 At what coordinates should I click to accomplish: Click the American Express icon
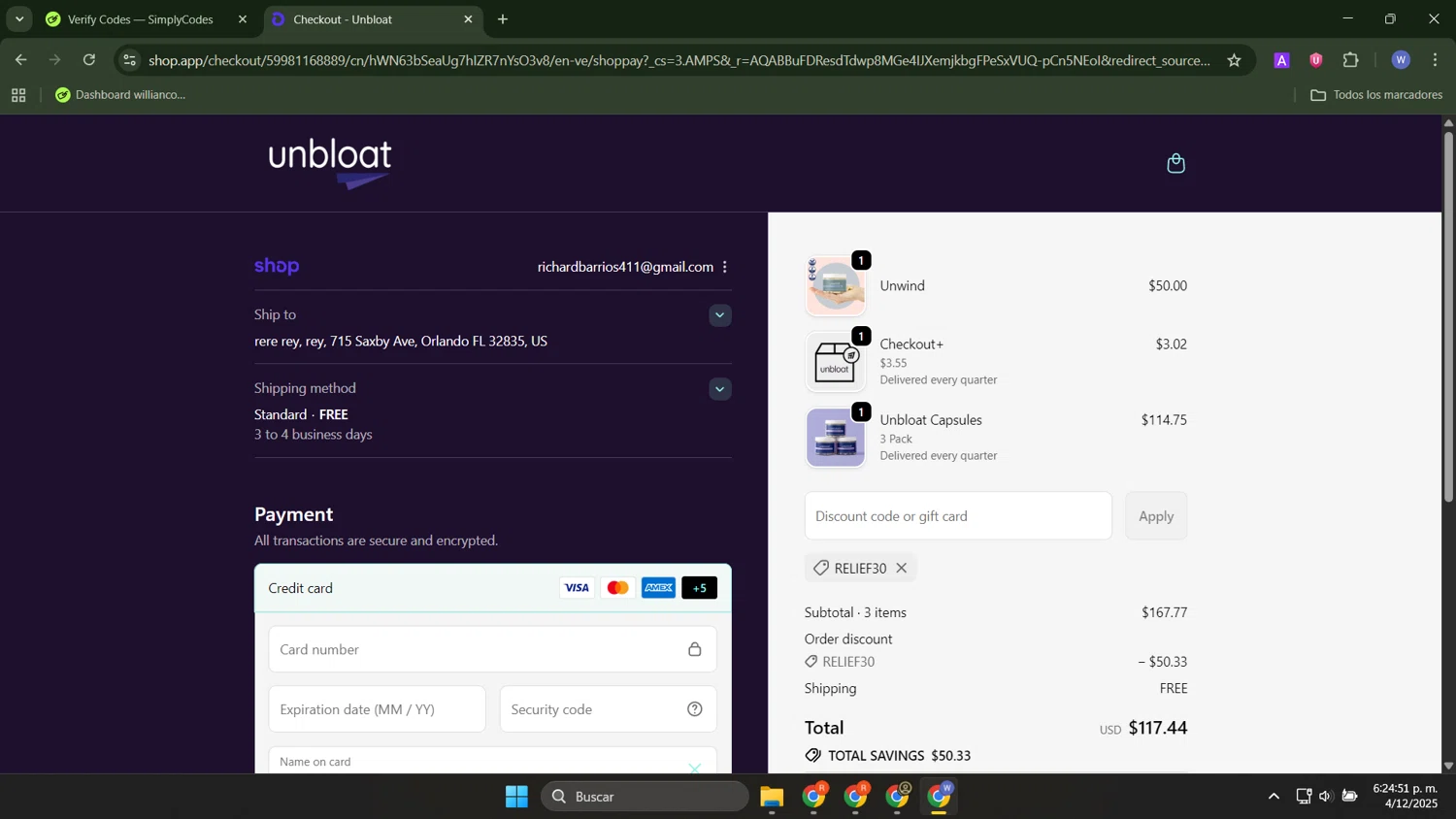658,588
